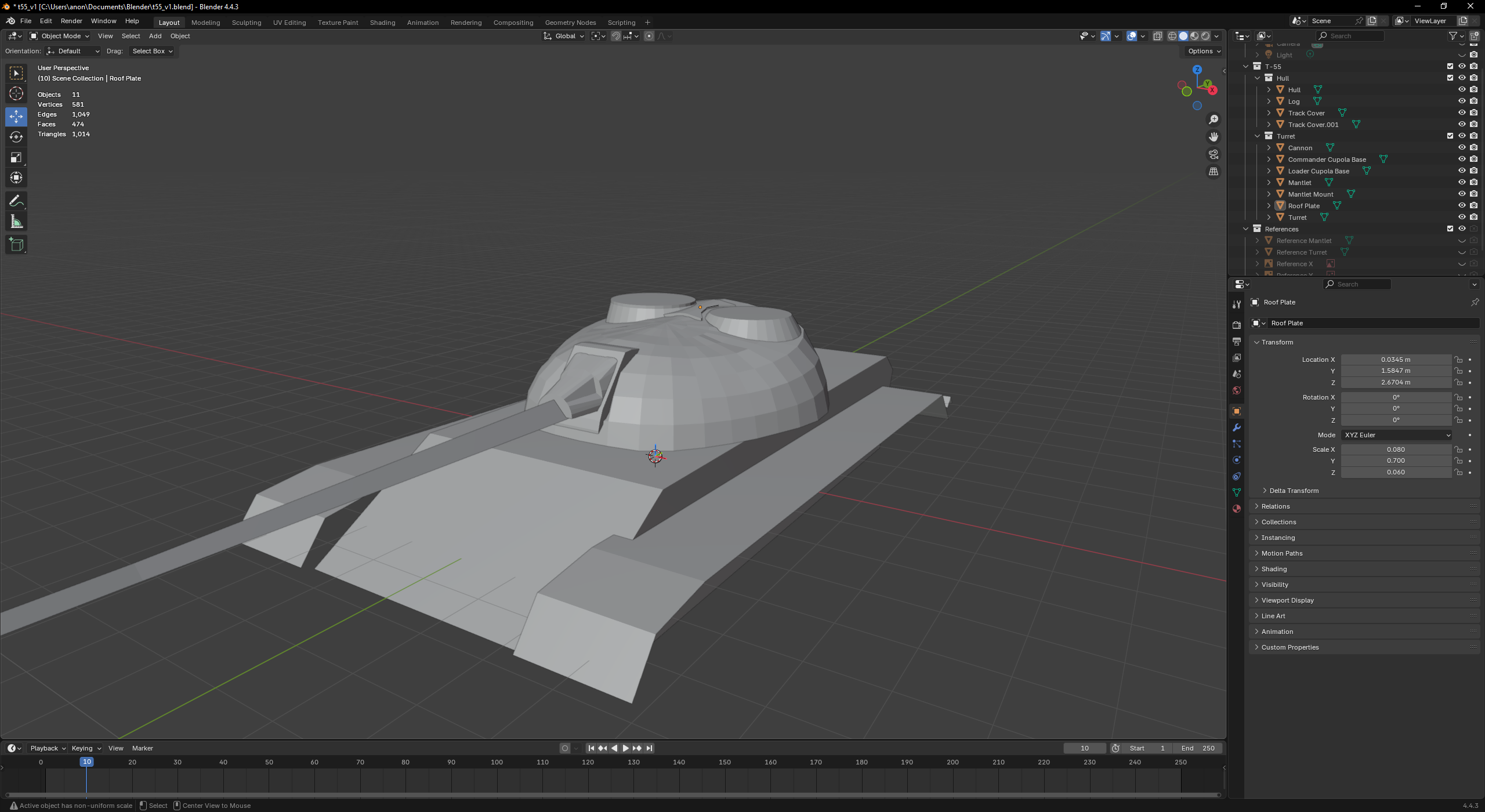Viewport: 1485px width, 812px height.
Task: Open the Keying popover in timeline
Action: point(86,748)
